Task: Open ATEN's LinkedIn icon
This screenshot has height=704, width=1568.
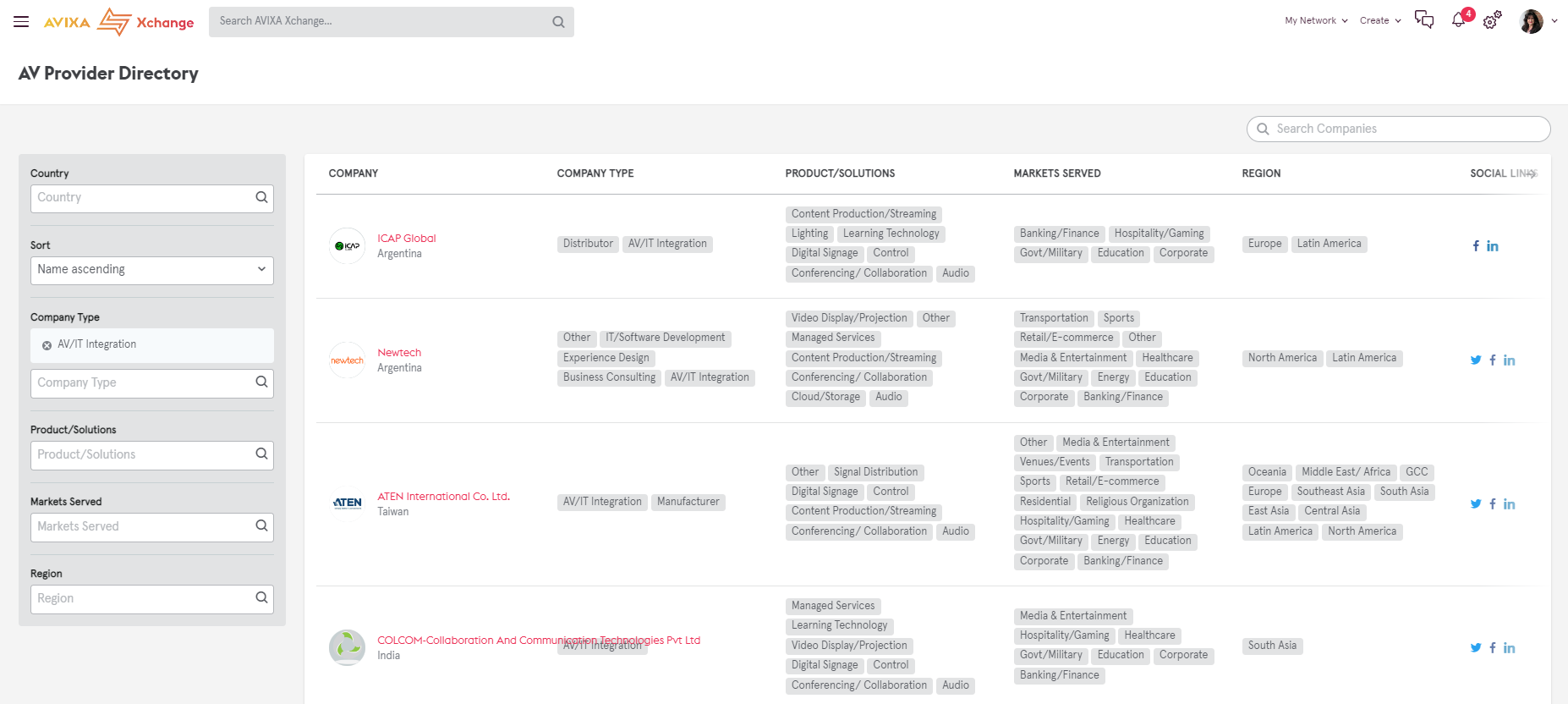Action: [1510, 504]
